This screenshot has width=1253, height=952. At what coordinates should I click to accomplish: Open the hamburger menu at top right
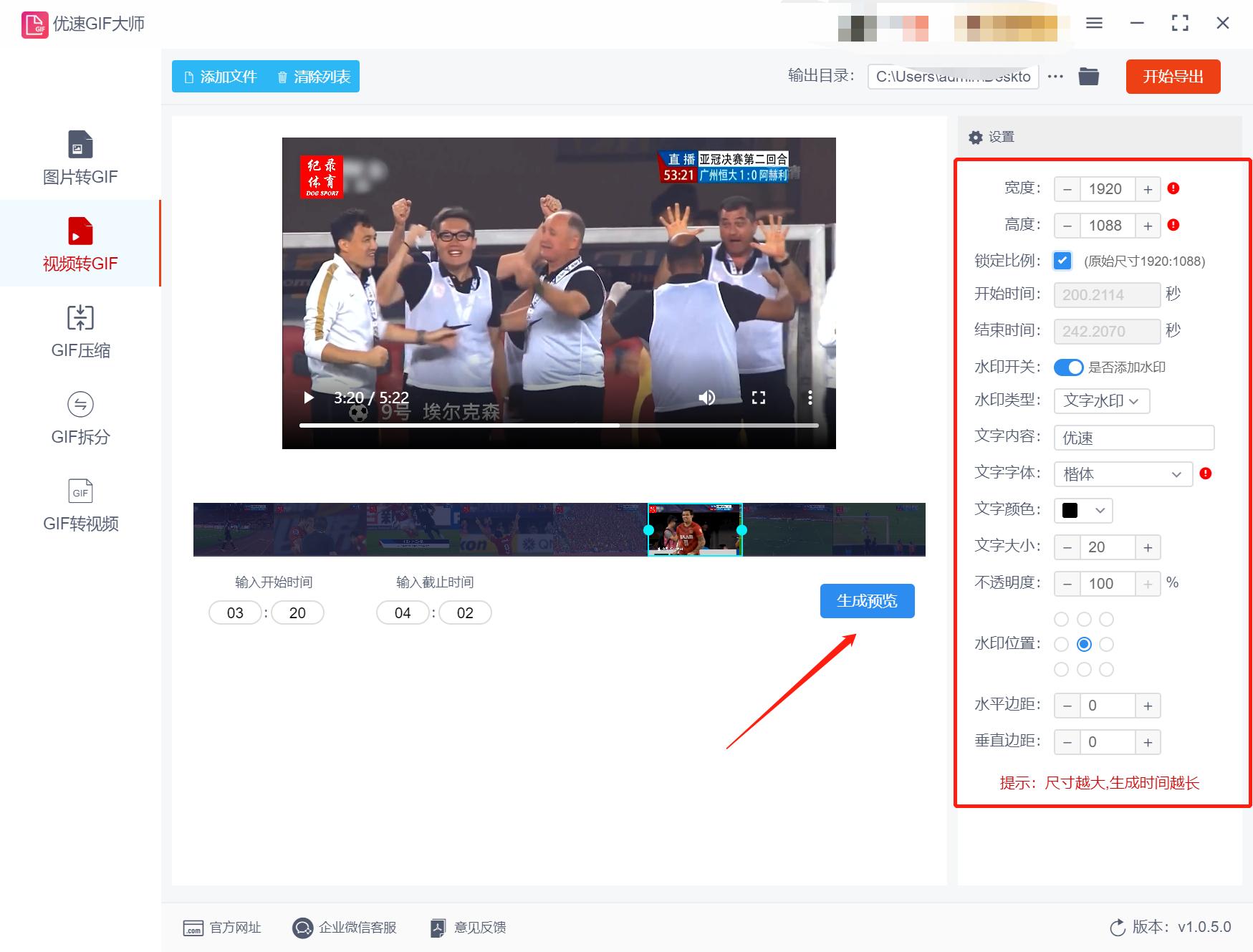click(1094, 23)
